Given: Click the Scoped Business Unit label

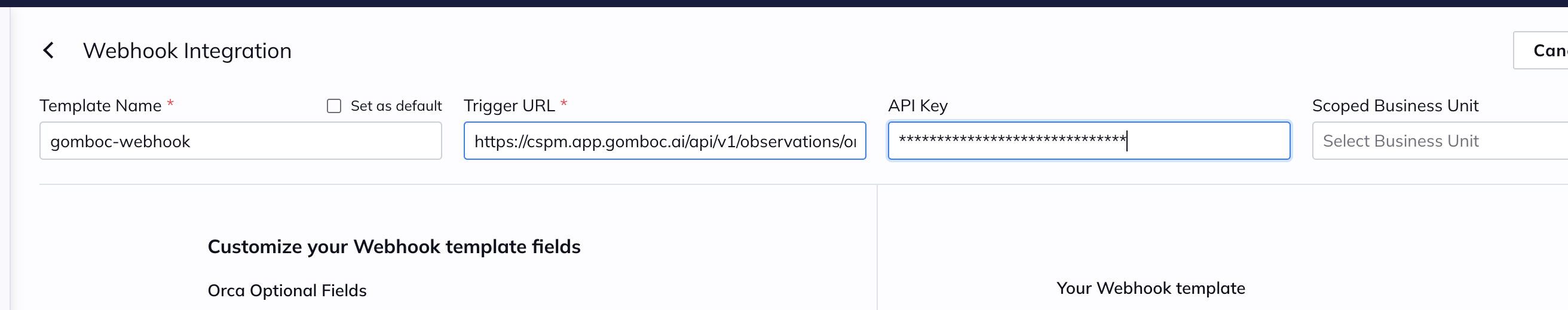Looking at the screenshot, I should point(1395,106).
